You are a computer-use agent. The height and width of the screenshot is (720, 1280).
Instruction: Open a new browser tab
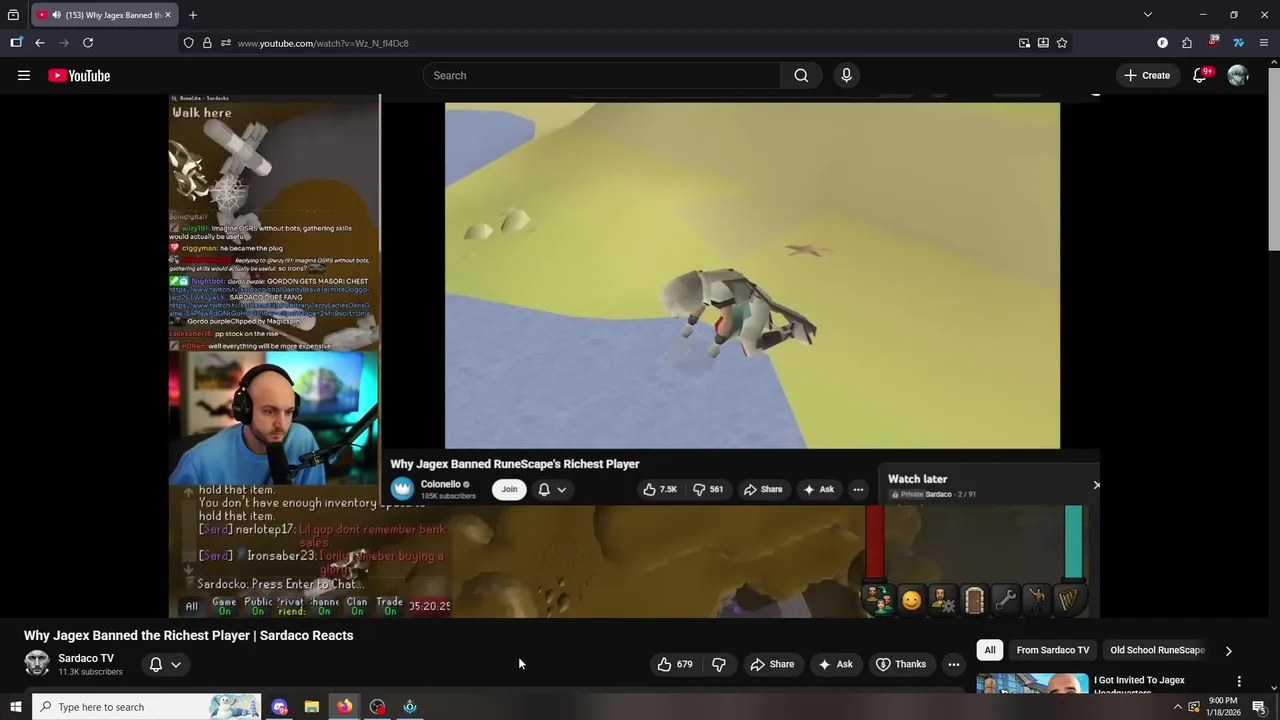point(193,15)
